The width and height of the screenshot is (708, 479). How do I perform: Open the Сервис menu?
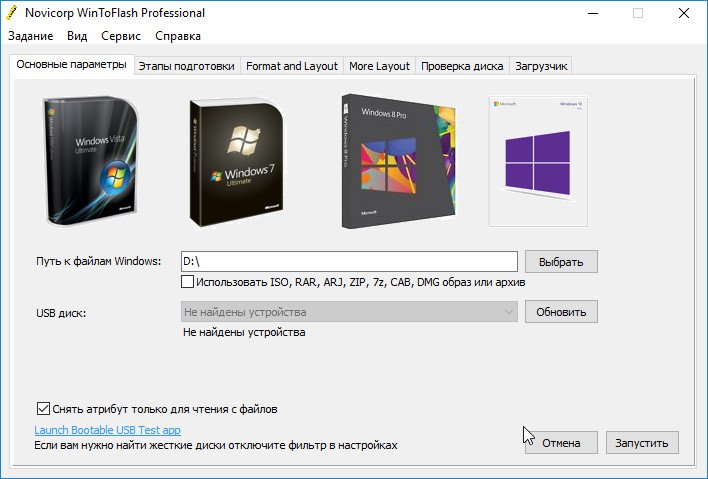(x=121, y=36)
